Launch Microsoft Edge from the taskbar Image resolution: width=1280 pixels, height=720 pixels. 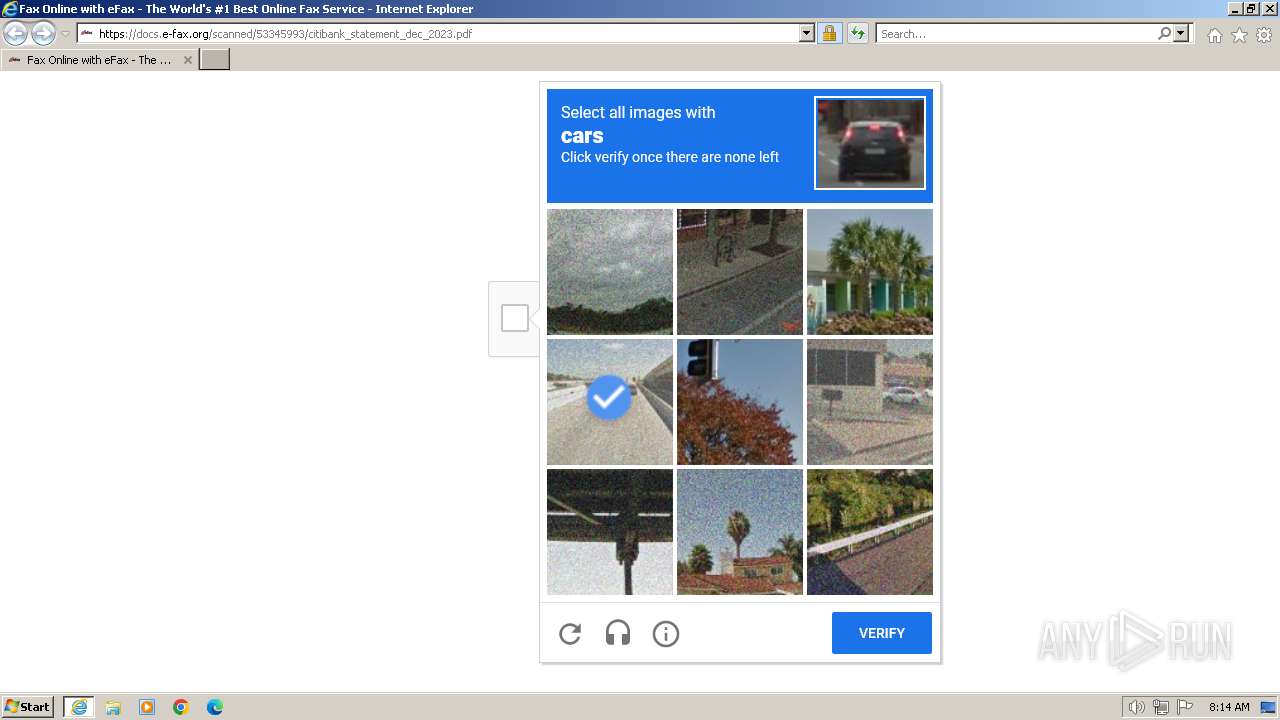coord(215,707)
